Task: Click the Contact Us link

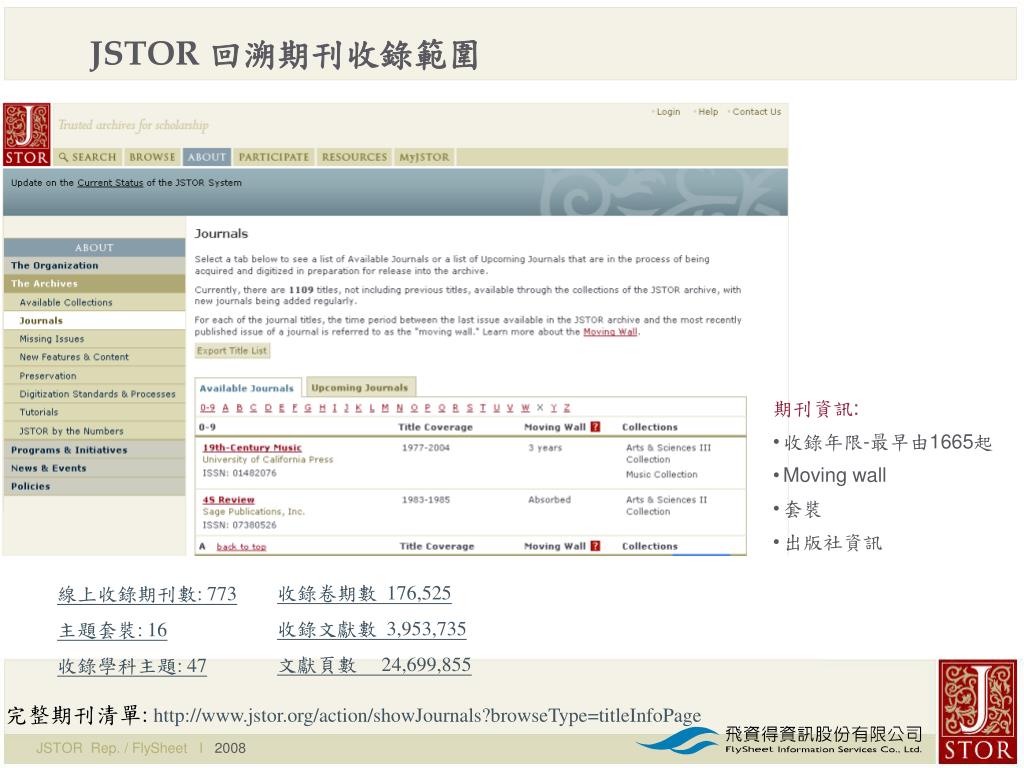Action: coord(756,112)
